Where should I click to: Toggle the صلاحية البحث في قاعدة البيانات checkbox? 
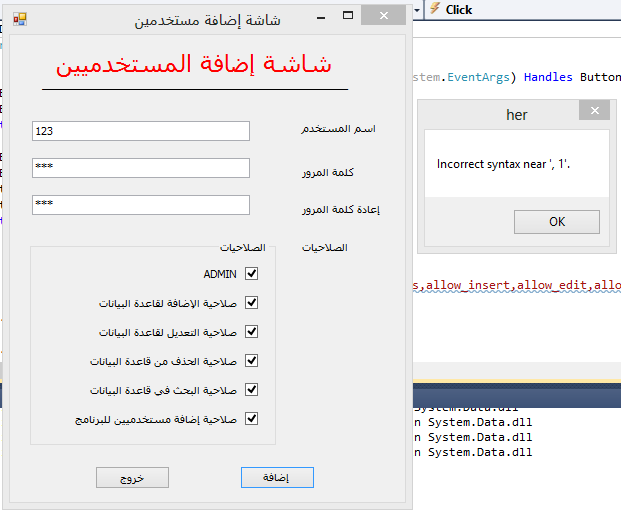pyautogui.click(x=251, y=390)
